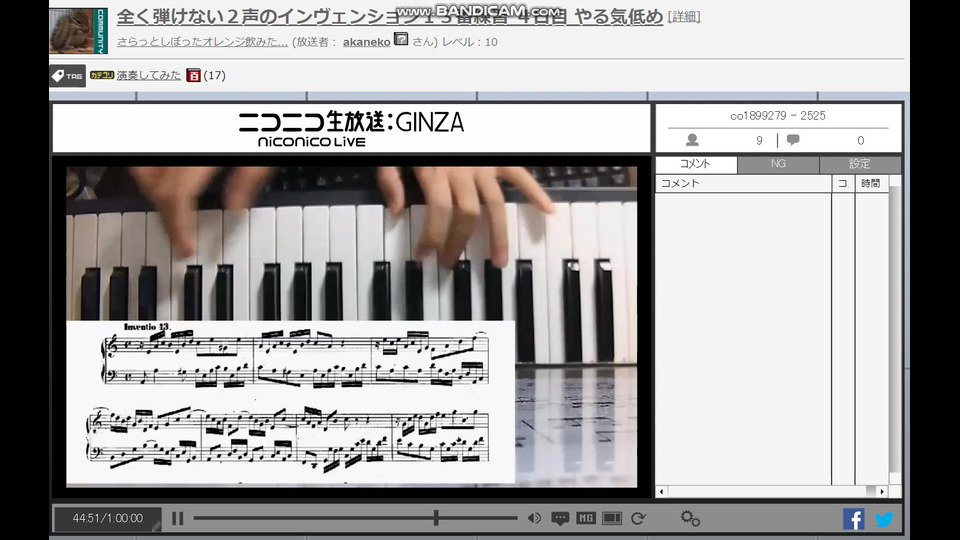Click the viewer count person icon
960x540 pixels.
point(692,140)
